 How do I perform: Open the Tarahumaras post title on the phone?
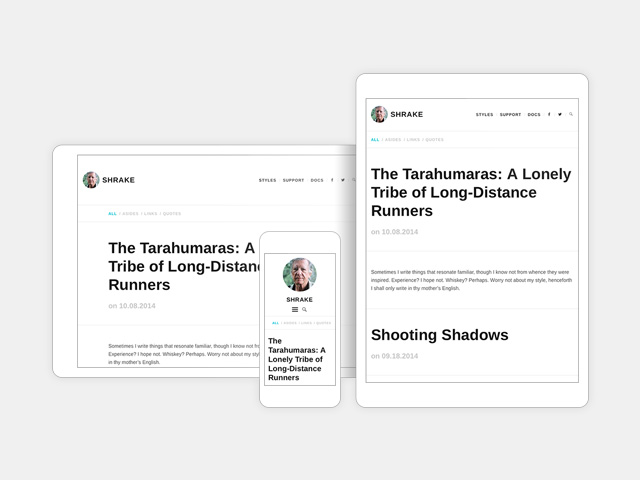(x=296, y=359)
